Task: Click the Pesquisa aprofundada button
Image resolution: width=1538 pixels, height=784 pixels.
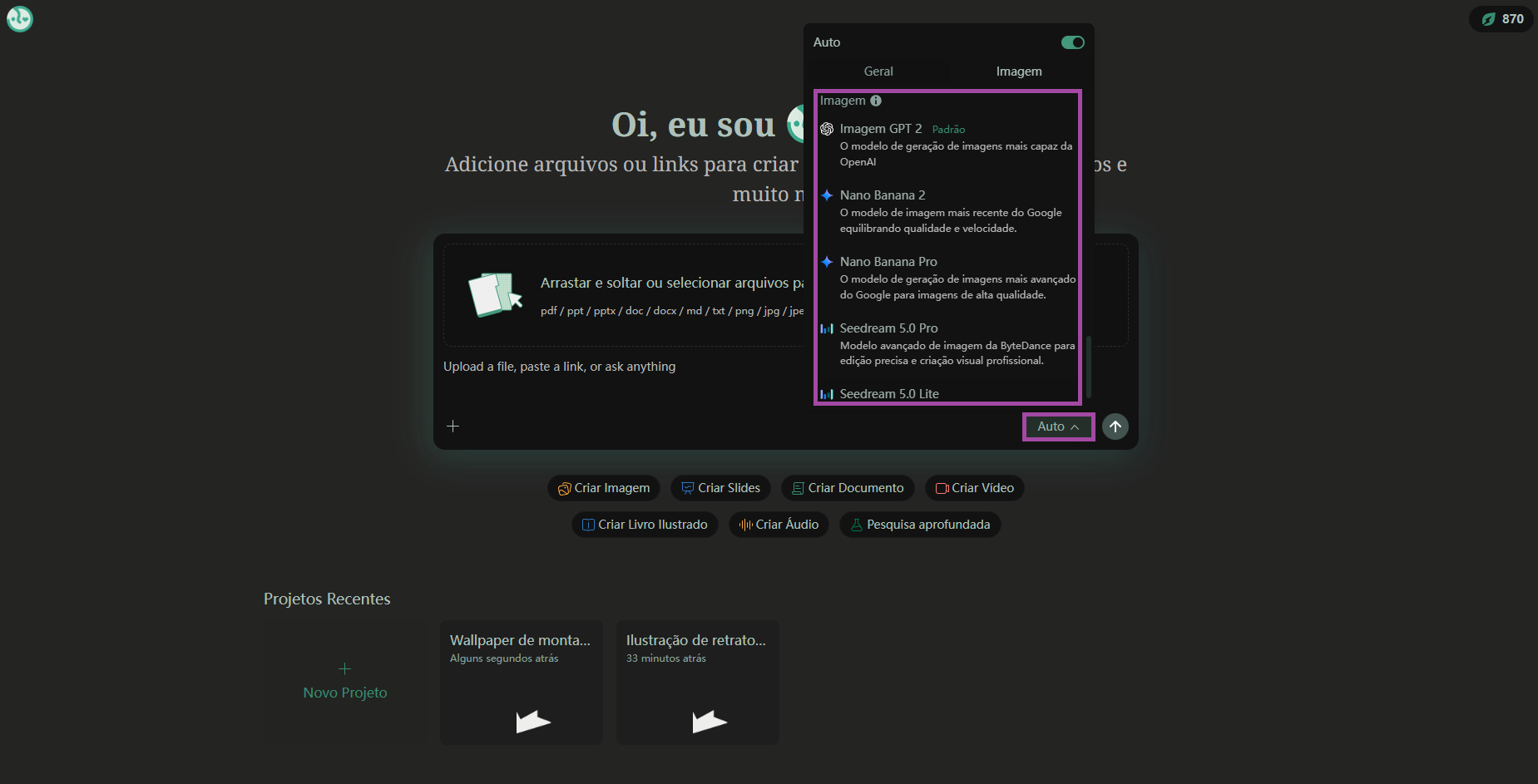Action: 920,525
